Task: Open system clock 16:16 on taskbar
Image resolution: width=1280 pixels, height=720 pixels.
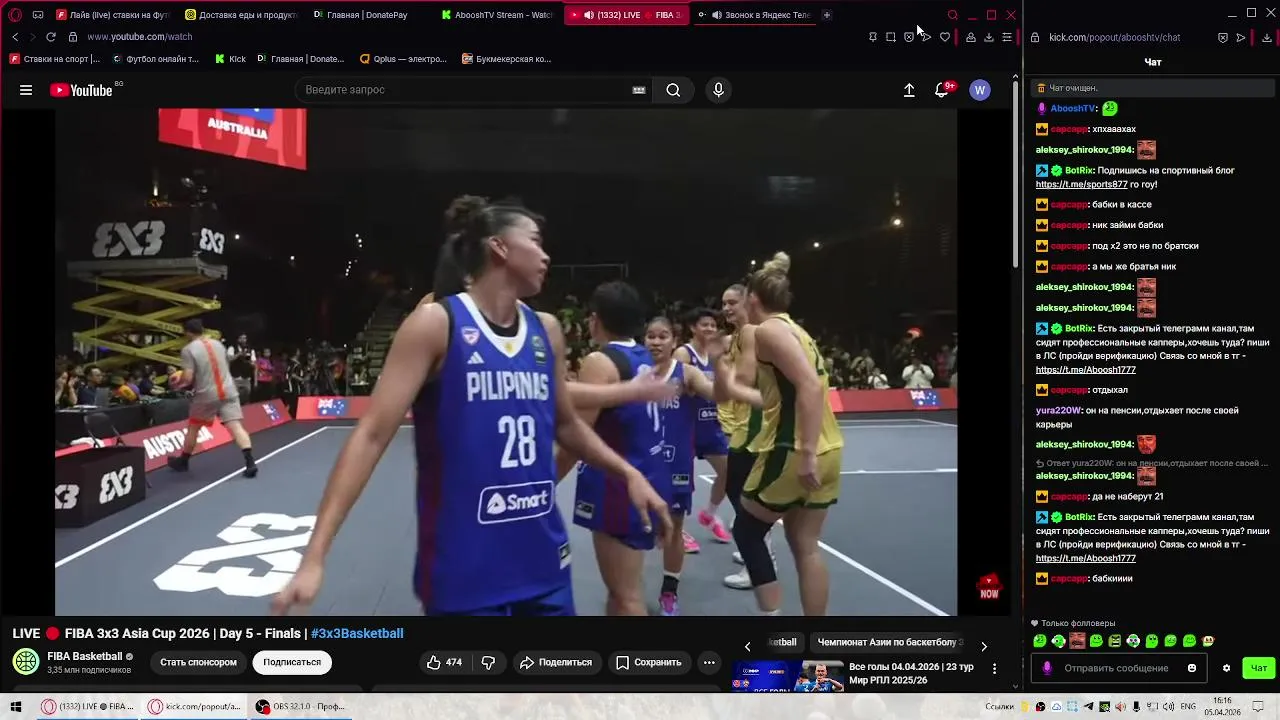Action: tap(1222, 706)
